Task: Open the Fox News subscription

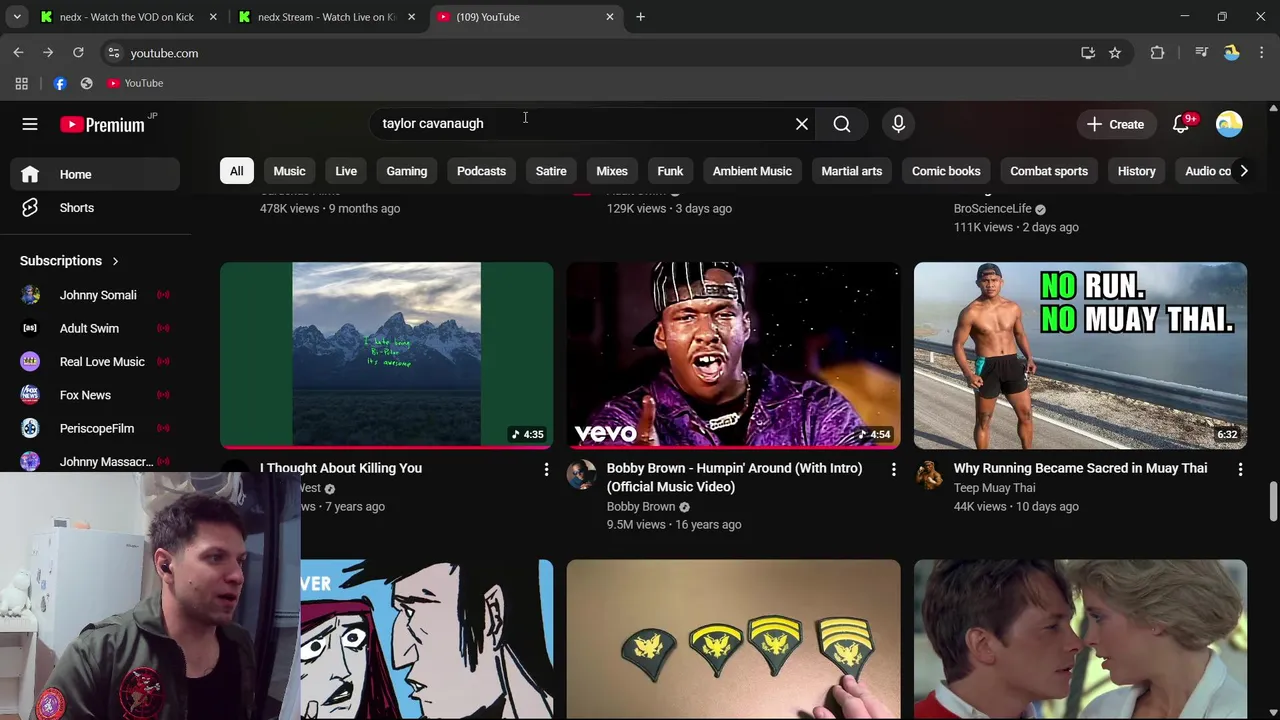Action: (x=95, y=395)
